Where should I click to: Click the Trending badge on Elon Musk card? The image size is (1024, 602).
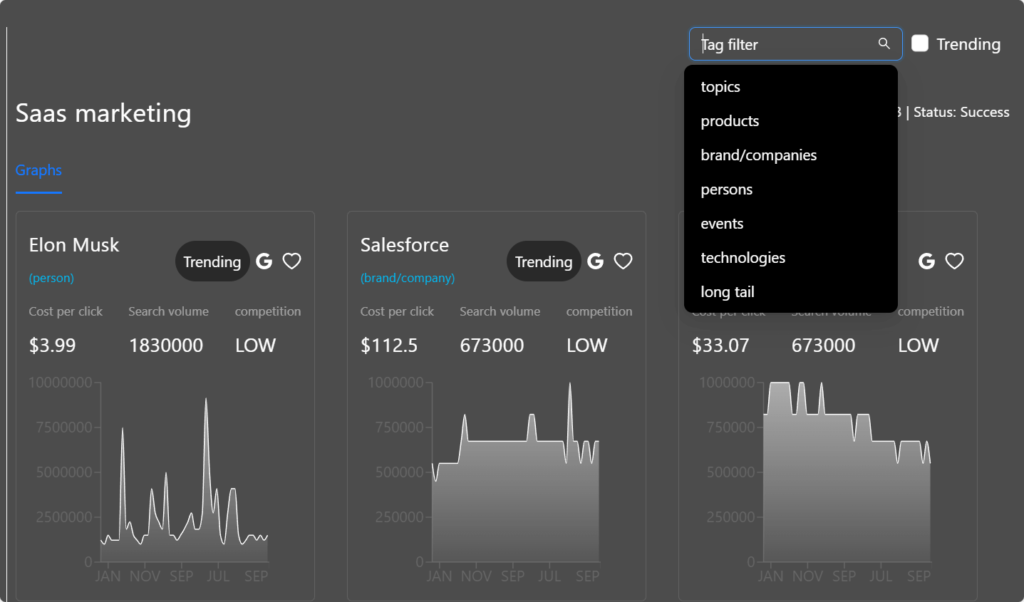[x=212, y=261]
